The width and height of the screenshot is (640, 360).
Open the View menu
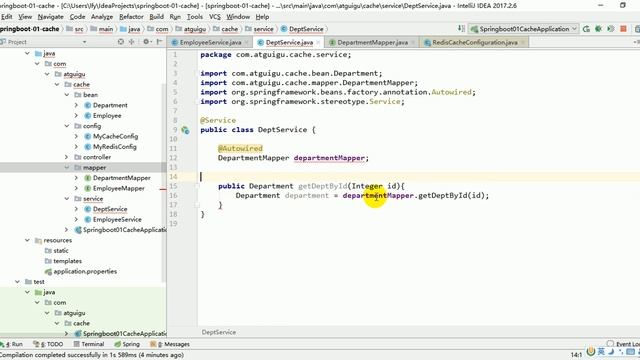pos(25,17)
